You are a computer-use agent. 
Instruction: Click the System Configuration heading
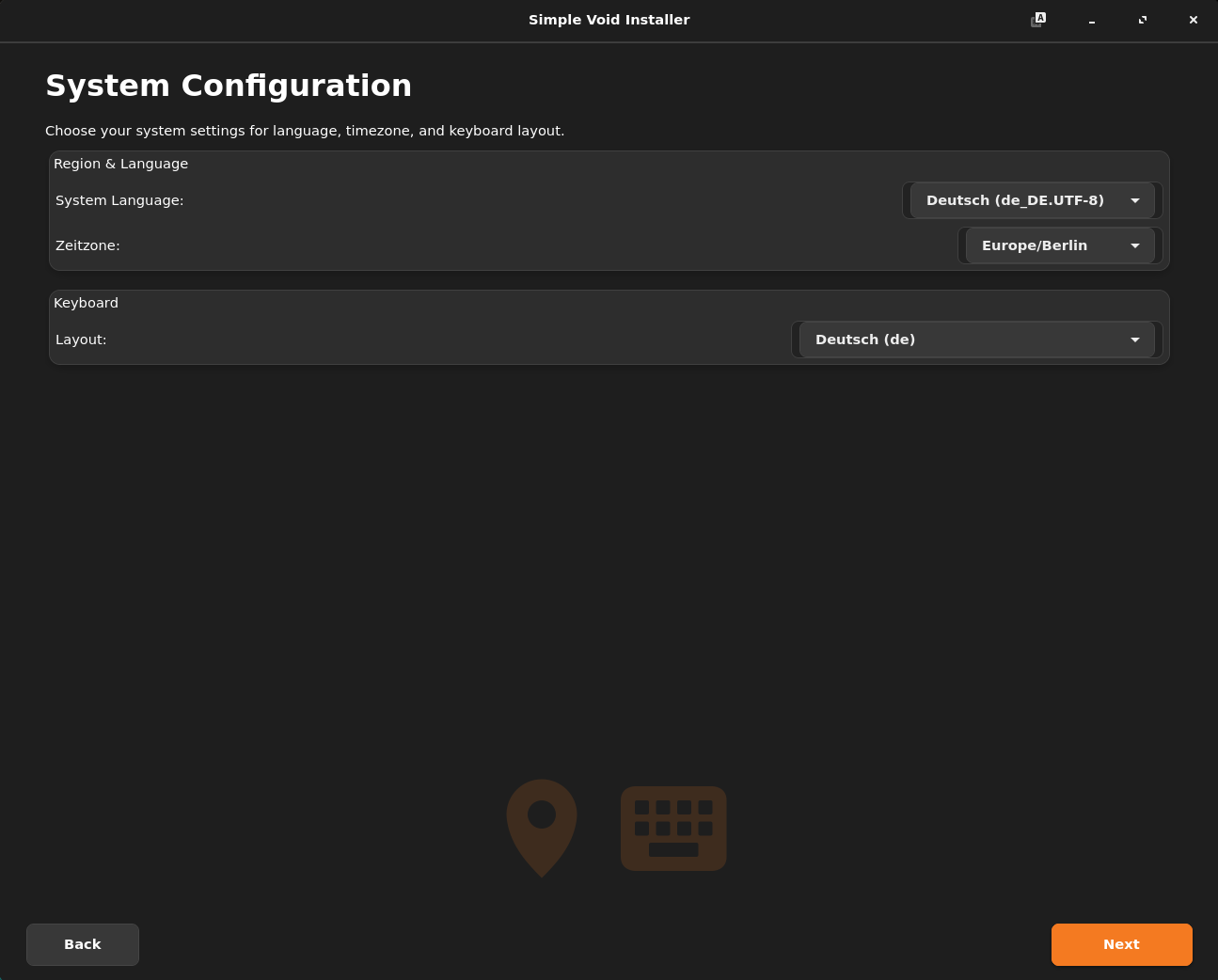(x=229, y=86)
